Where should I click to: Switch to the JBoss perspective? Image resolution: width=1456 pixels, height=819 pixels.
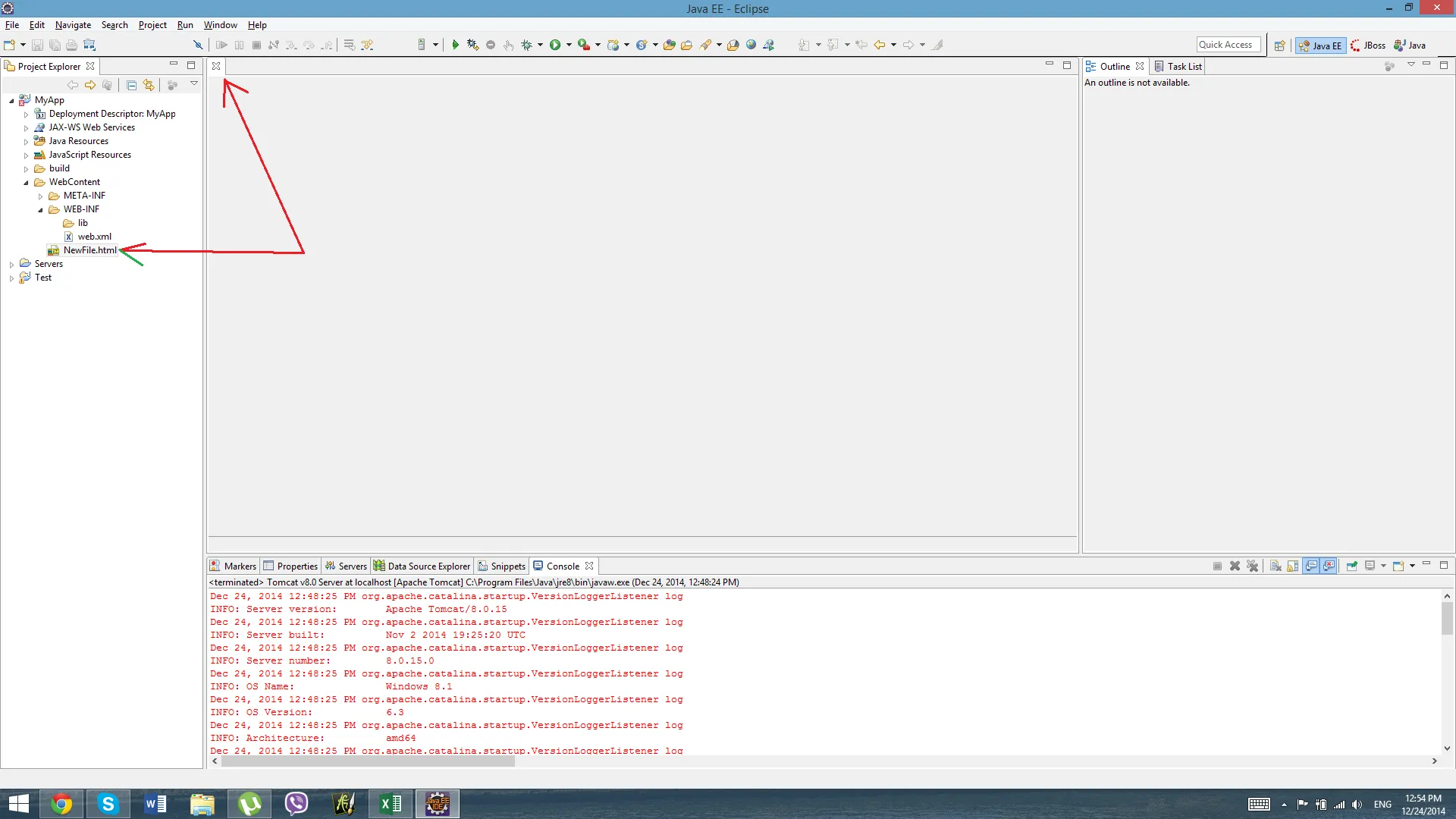[x=1368, y=45]
